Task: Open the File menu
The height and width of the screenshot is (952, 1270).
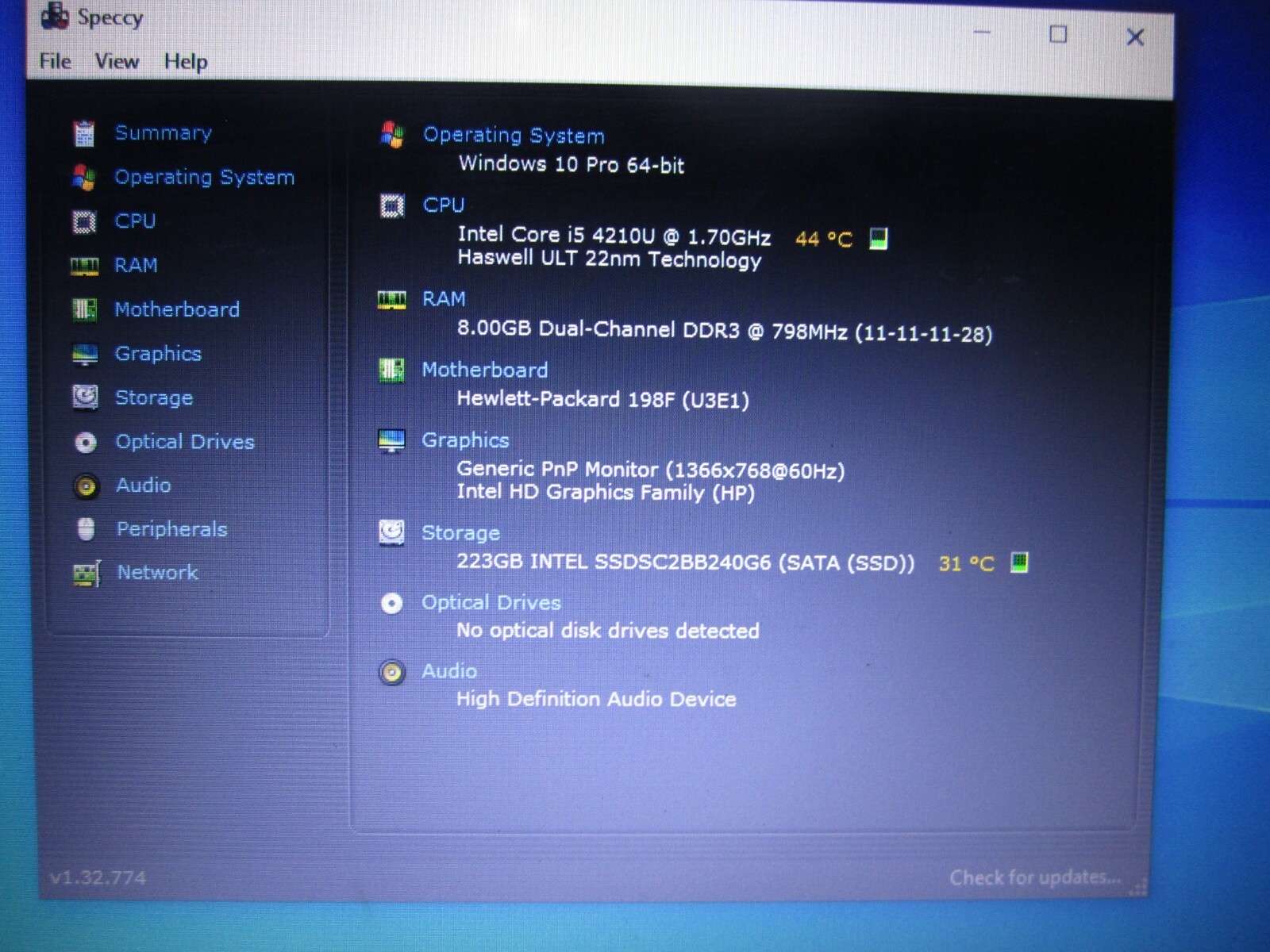Action: click(56, 61)
